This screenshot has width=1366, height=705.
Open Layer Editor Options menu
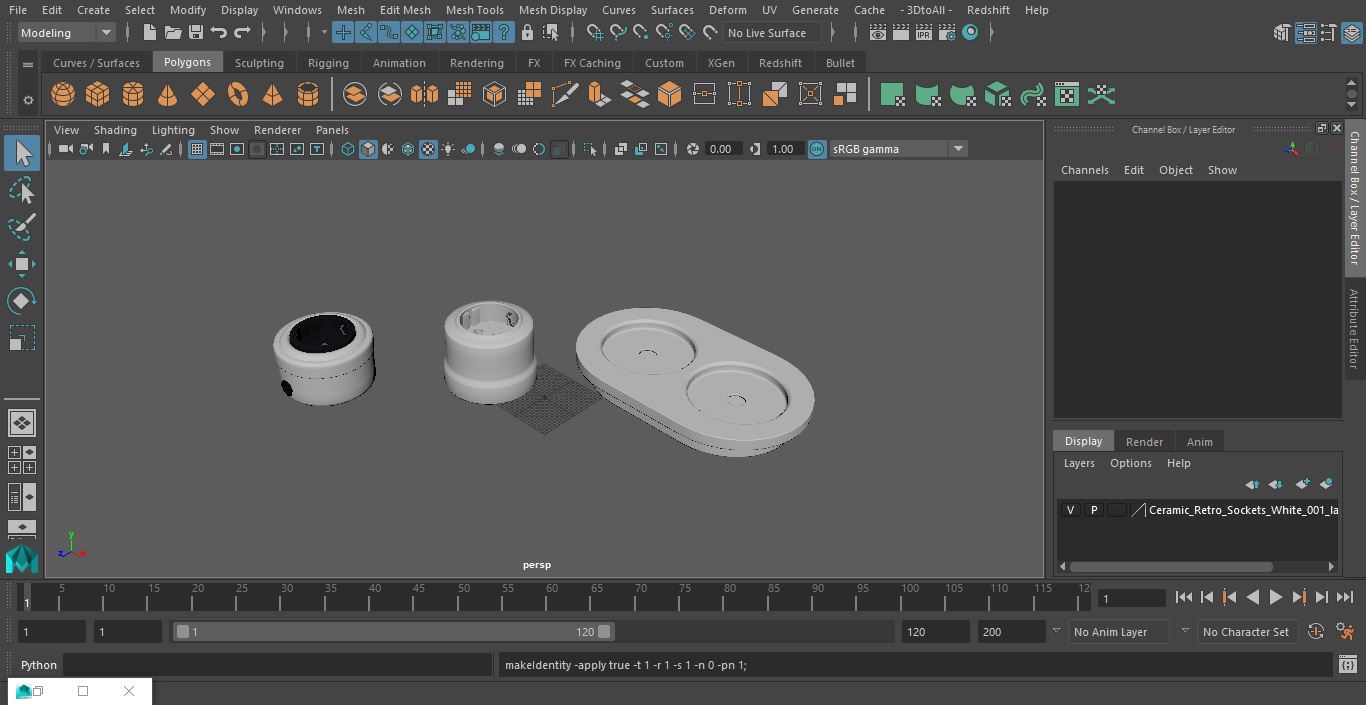pos(1131,463)
